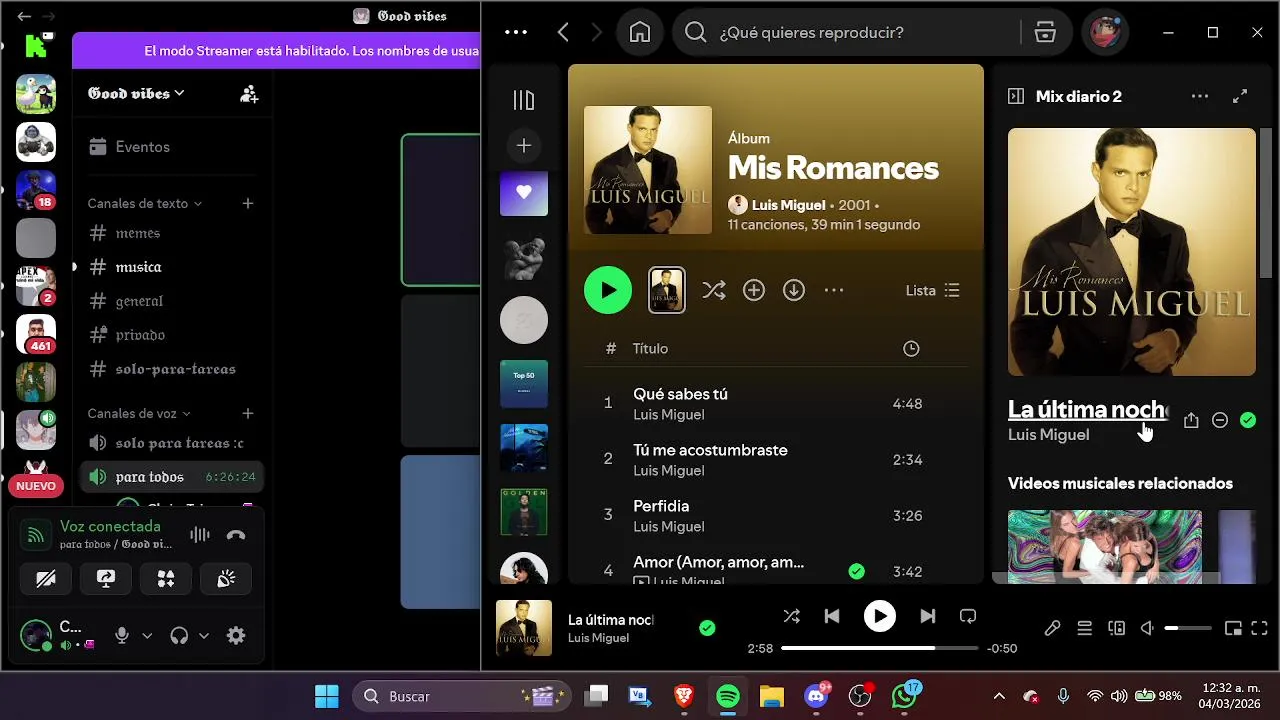
Task: Toggle lyrics microphone icon in player bar
Action: [x=1052, y=629]
